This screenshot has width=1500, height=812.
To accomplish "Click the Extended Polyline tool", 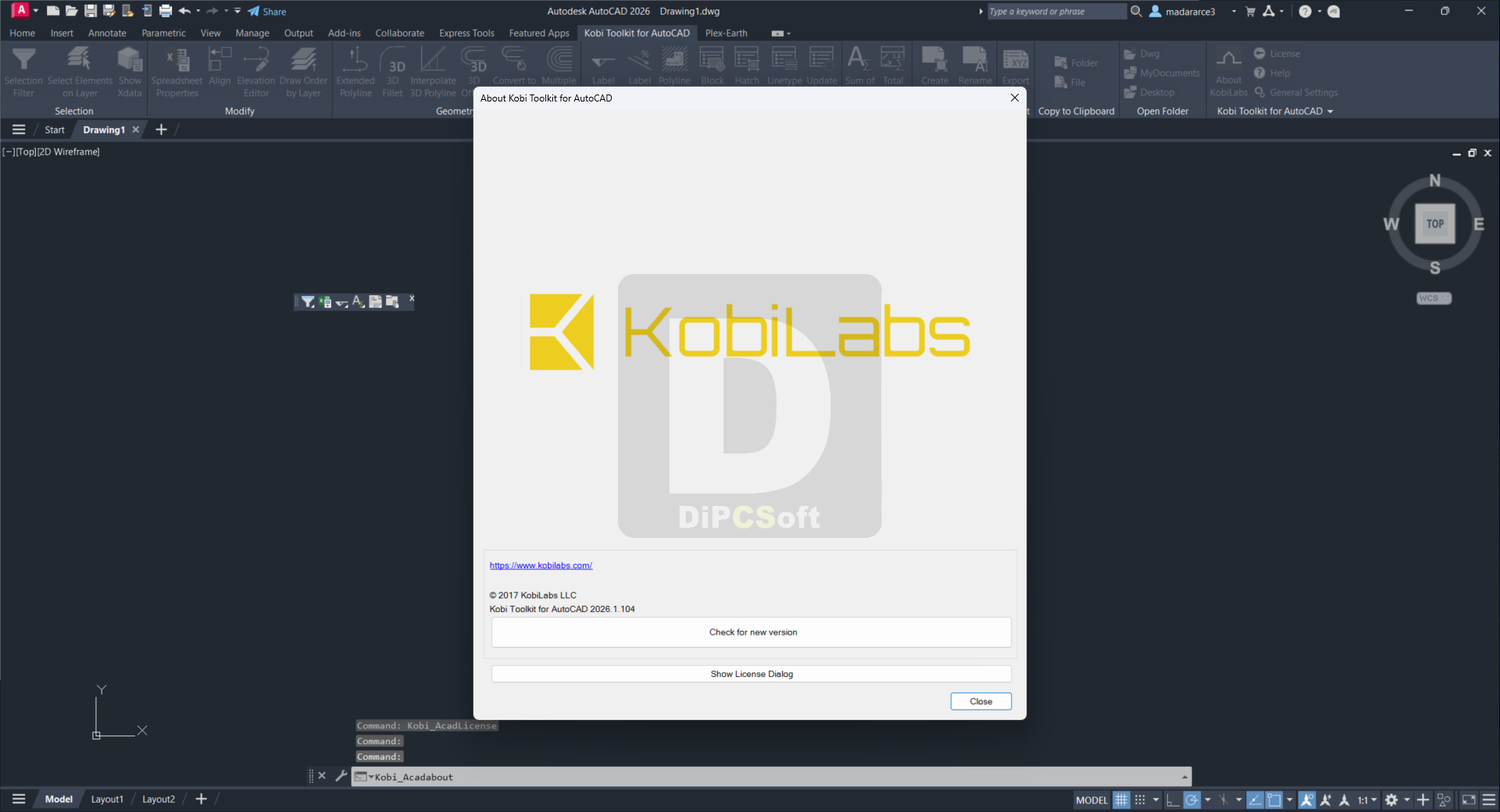I will 355,72.
